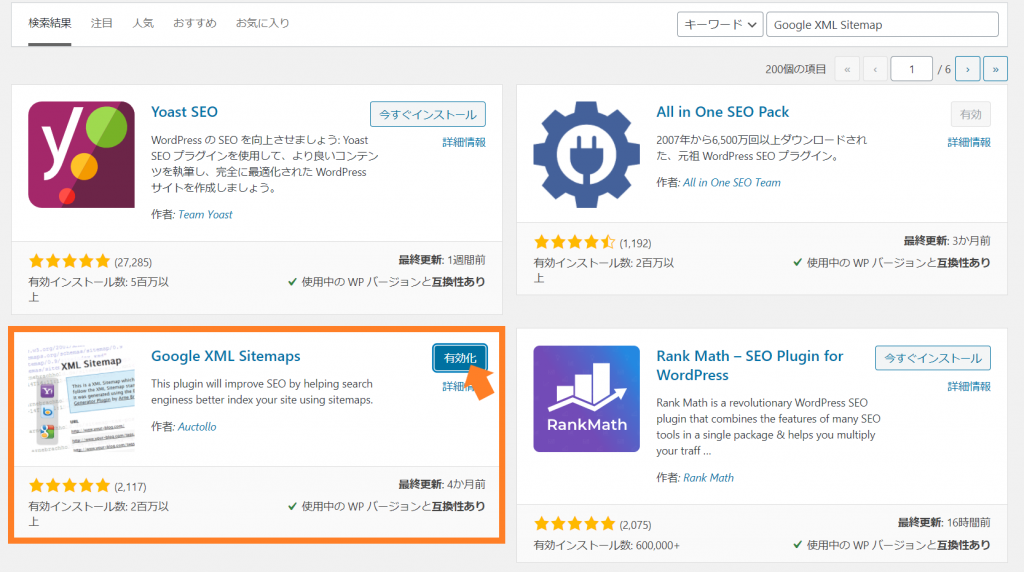
Task: Open 詳細情報 for Rank Math
Action: 969,387
